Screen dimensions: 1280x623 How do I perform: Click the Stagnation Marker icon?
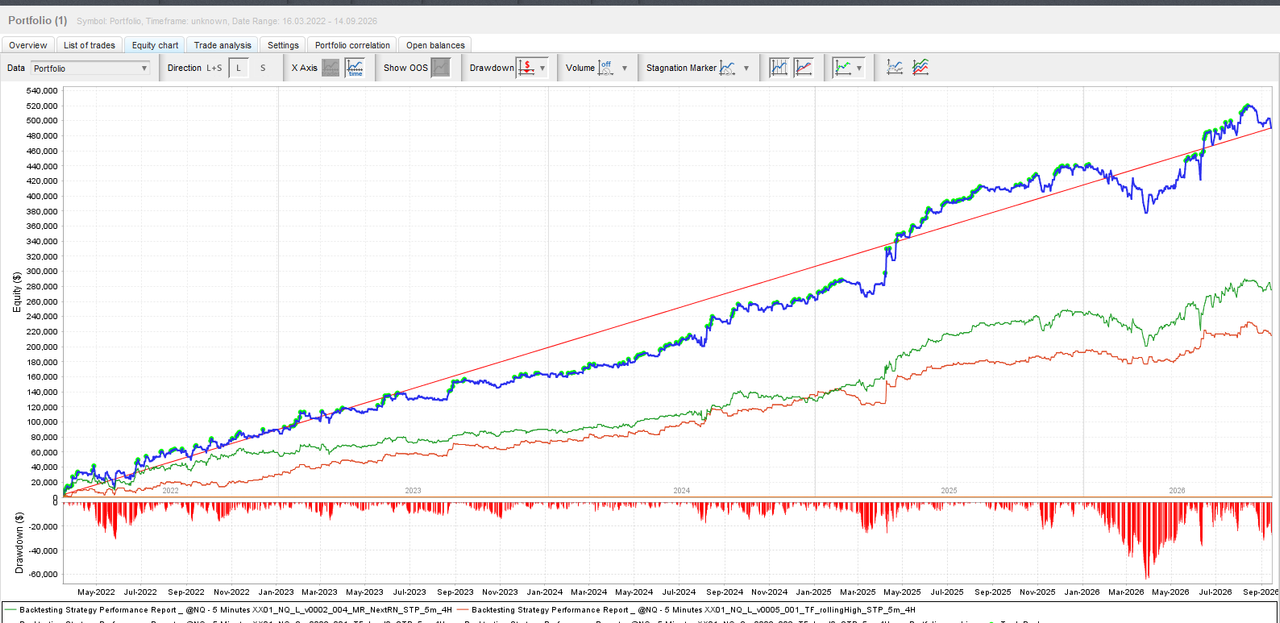tap(729, 68)
